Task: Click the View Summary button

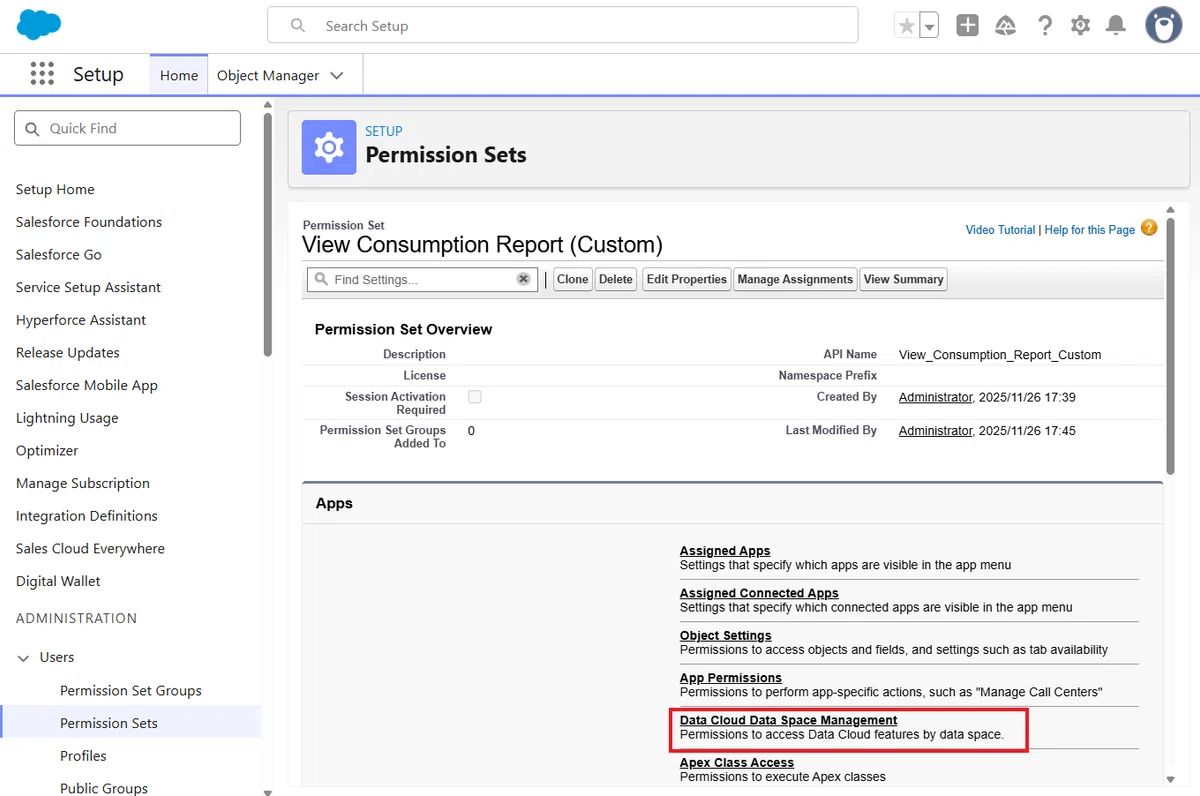Action: tap(904, 279)
